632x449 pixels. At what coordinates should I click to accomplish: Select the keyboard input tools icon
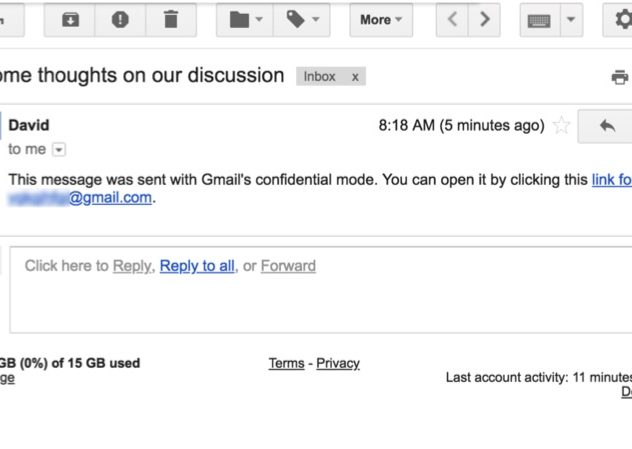point(540,19)
